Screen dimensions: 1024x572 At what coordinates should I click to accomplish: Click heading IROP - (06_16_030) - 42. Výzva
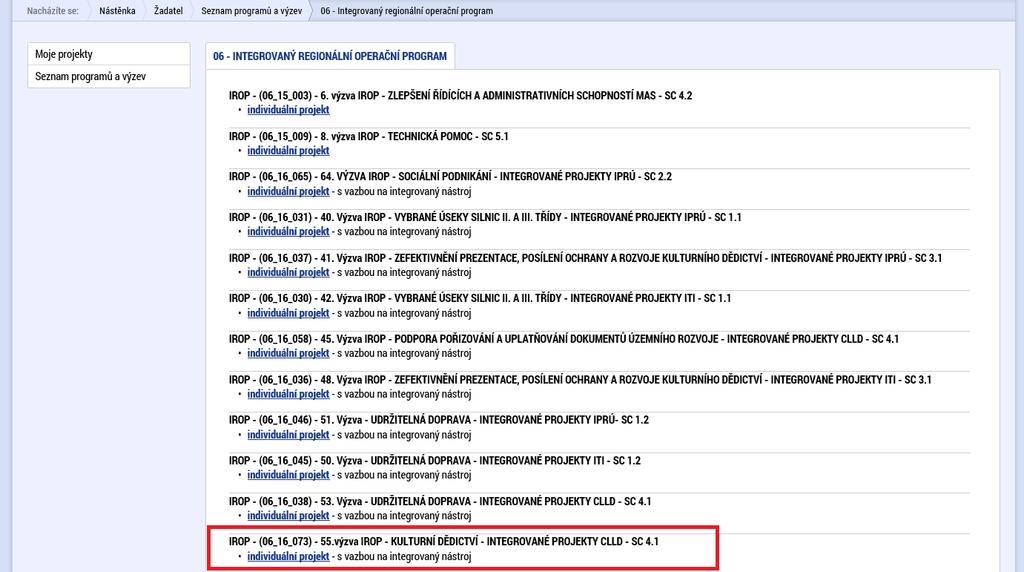click(x=480, y=298)
